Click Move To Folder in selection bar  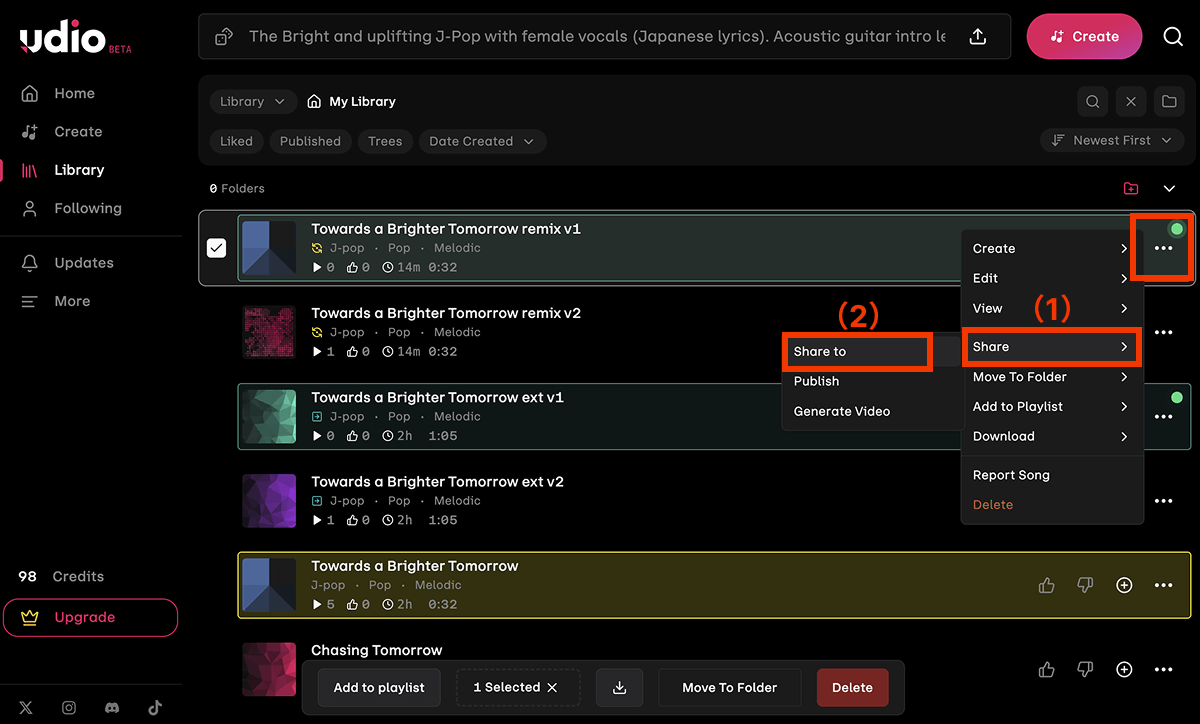click(730, 687)
